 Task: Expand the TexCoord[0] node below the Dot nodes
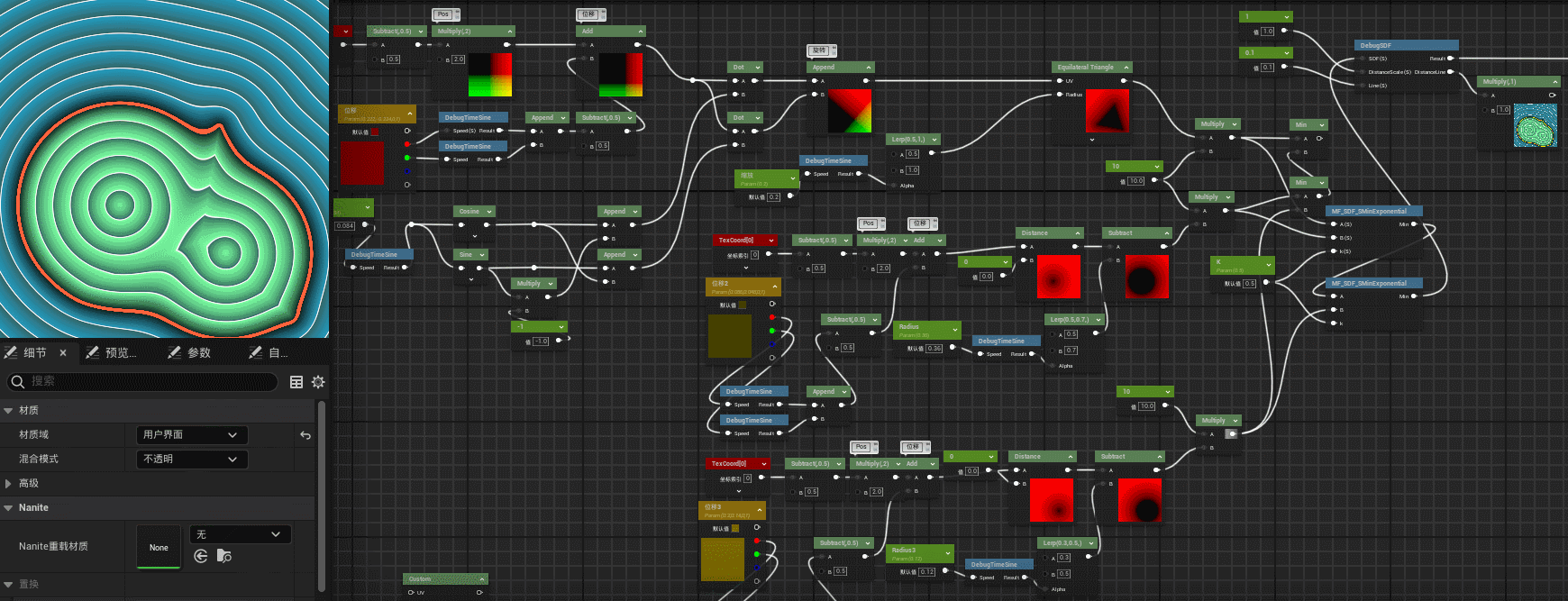click(771, 240)
